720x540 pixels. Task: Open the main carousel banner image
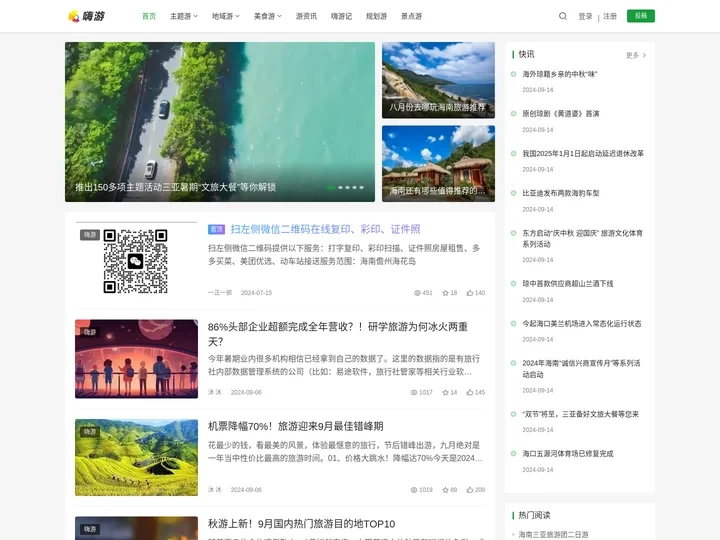(219, 122)
